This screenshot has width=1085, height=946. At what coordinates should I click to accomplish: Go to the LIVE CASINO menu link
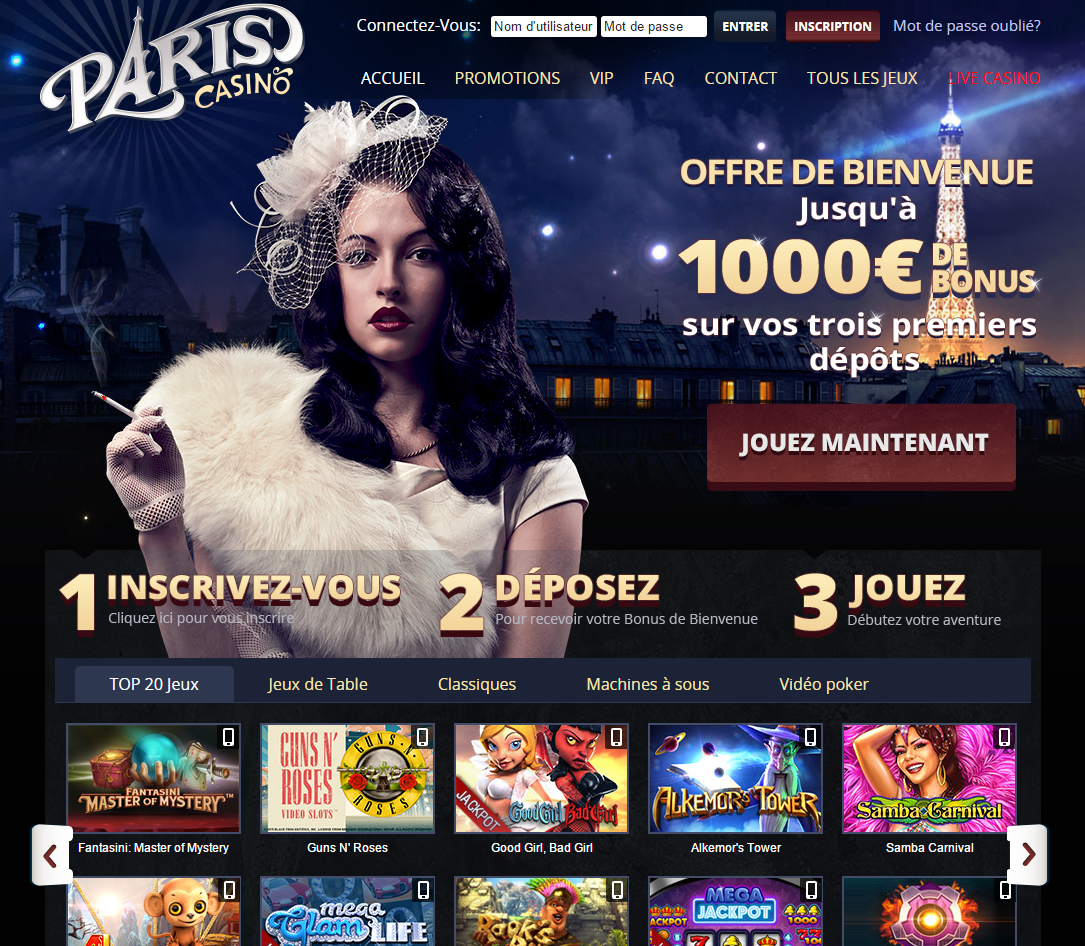click(994, 78)
